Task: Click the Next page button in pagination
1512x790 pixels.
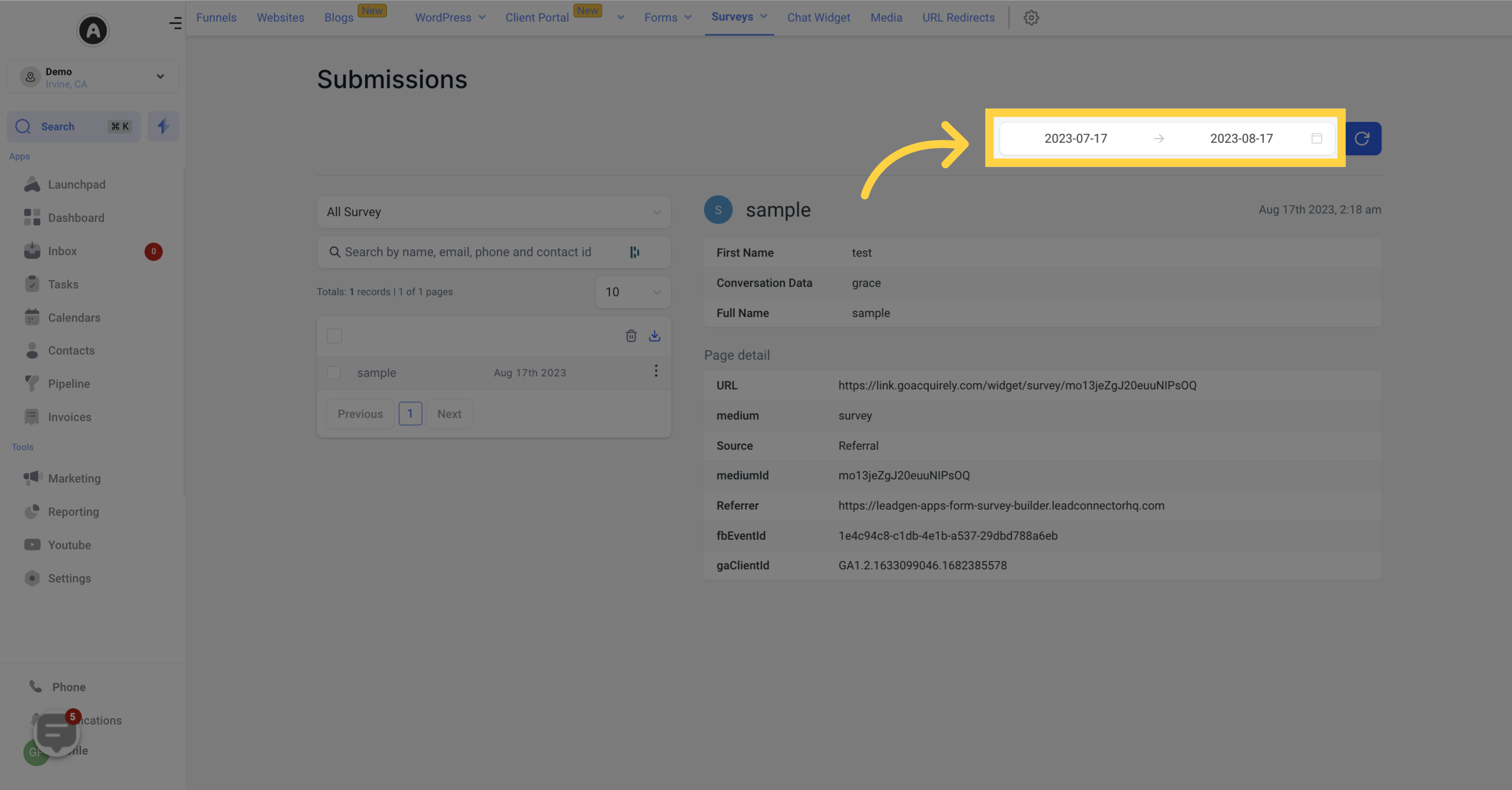Action: click(449, 413)
